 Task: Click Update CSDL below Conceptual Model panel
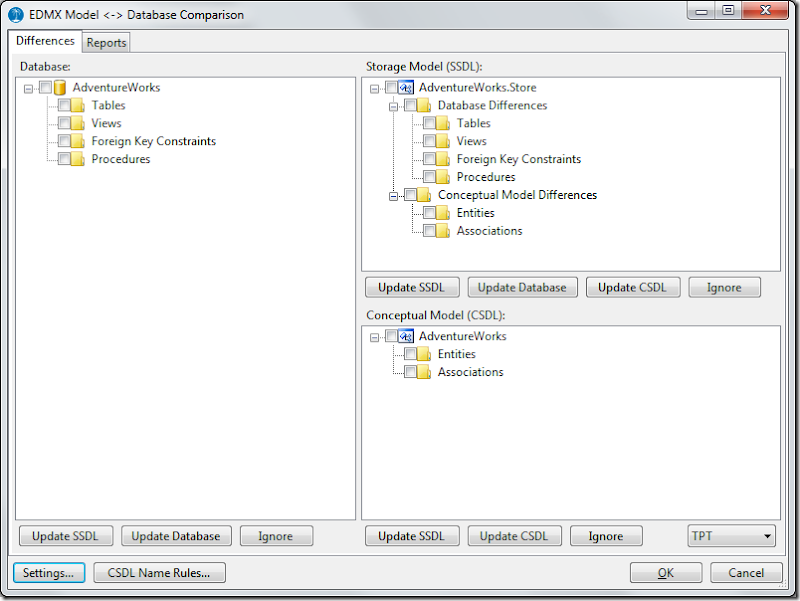click(514, 536)
